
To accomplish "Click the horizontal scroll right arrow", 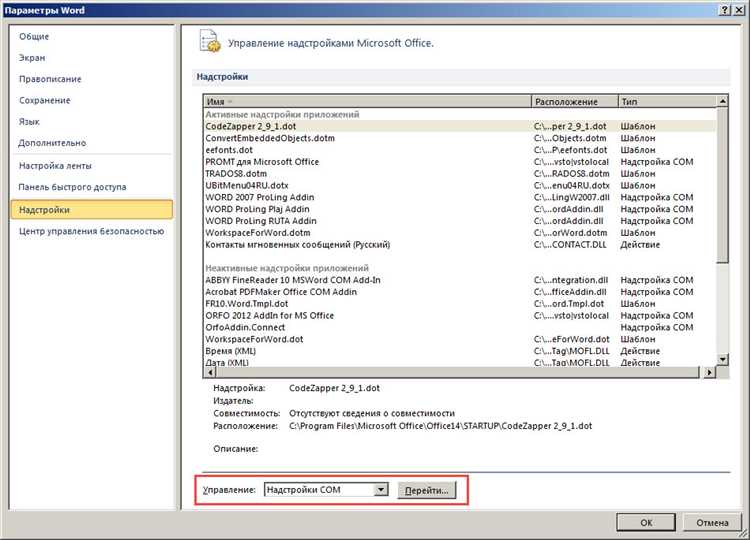I will click(x=710, y=372).
